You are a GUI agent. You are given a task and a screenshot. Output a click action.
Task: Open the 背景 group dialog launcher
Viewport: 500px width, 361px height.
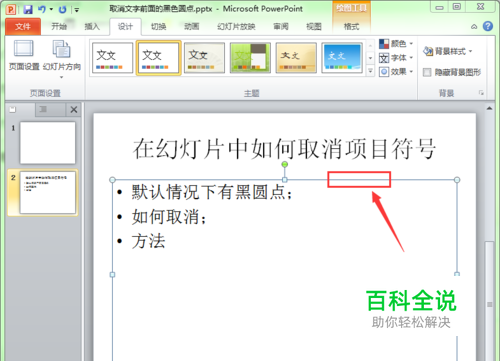tap(481, 93)
